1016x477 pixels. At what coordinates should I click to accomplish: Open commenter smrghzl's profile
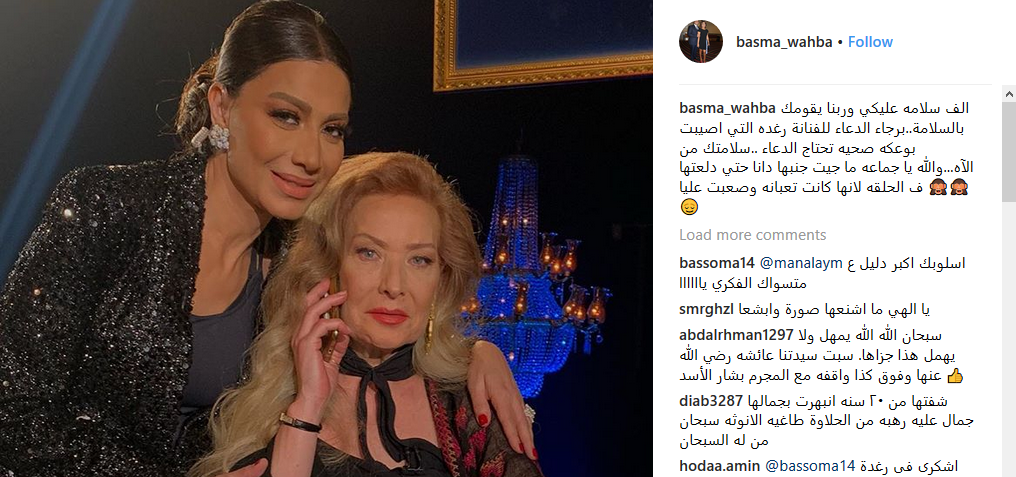click(706, 310)
